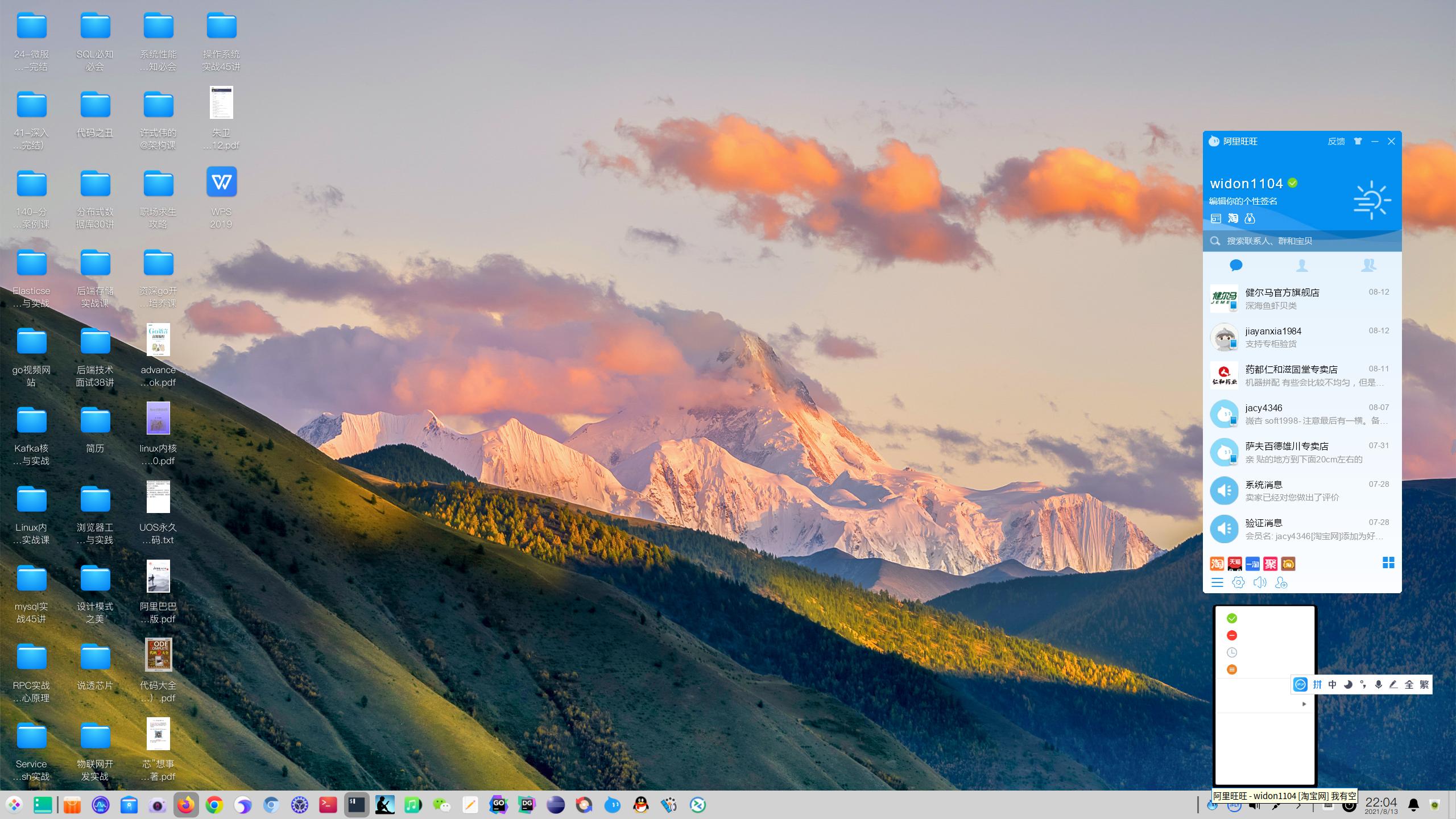
Task: Click the Juhuasuan 聚 shortcut icon
Action: tap(1271, 564)
